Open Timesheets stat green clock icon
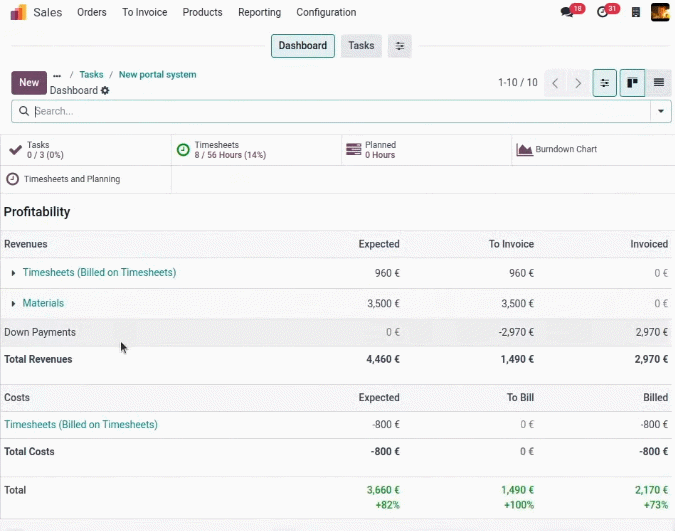675x531 pixels. point(183,150)
